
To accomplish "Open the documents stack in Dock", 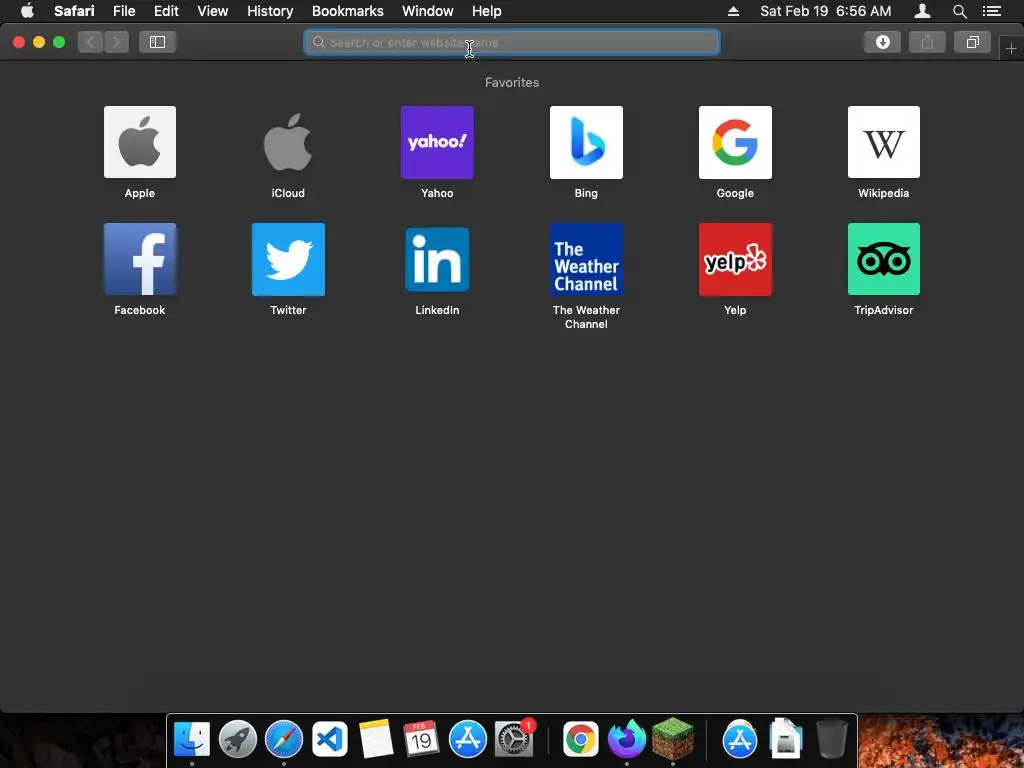I will [786, 739].
